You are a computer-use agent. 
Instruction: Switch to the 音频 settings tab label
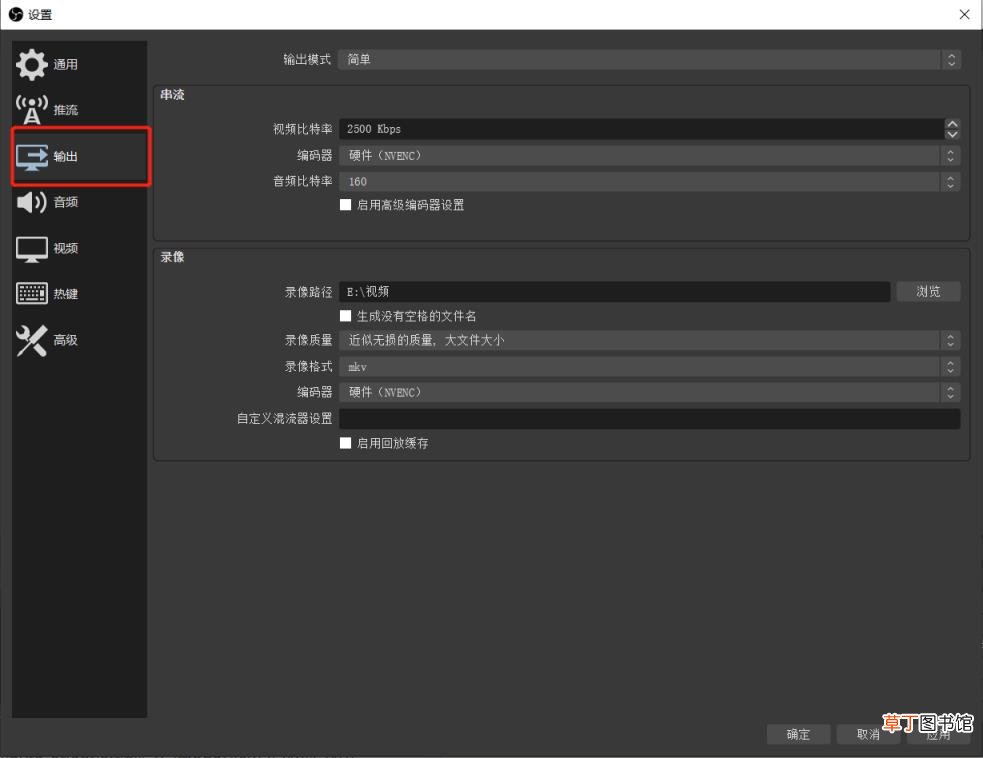[x=65, y=202]
